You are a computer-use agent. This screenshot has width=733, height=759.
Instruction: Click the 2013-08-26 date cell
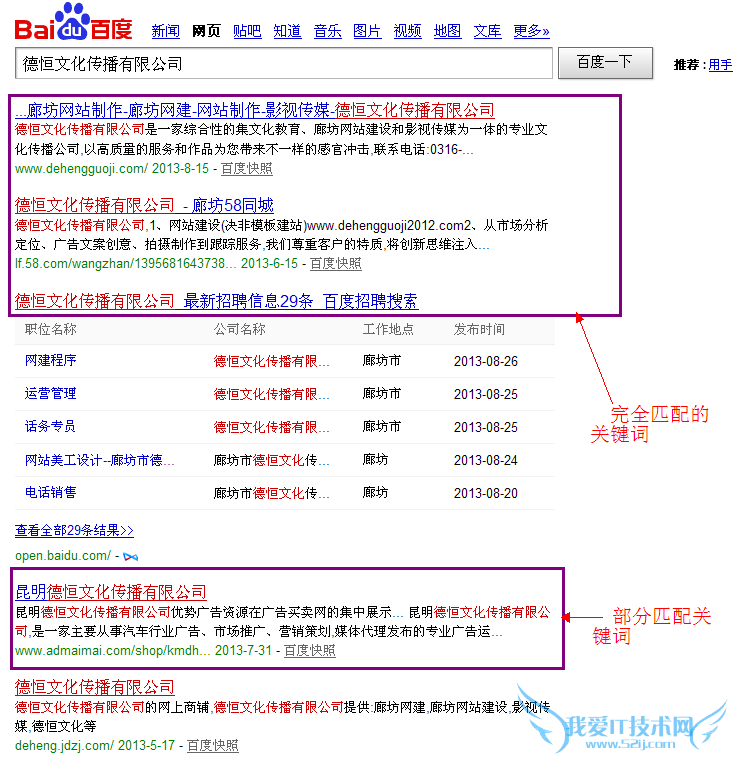point(486,362)
